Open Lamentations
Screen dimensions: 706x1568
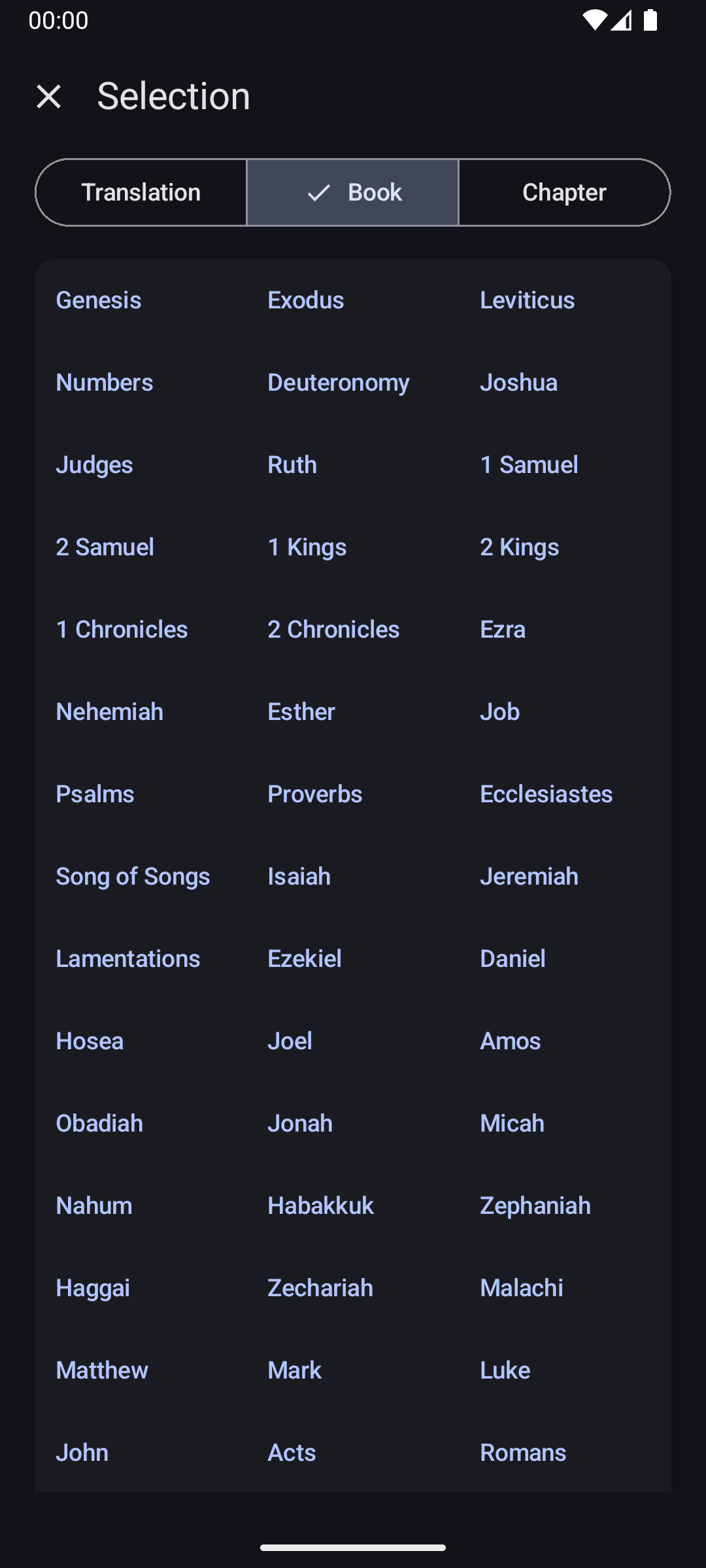pos(128,958)
